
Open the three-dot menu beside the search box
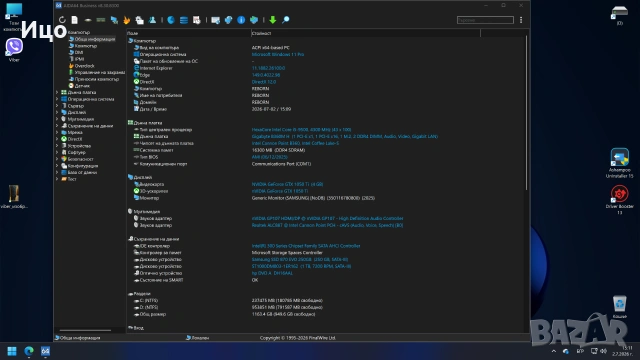point(521,20)
